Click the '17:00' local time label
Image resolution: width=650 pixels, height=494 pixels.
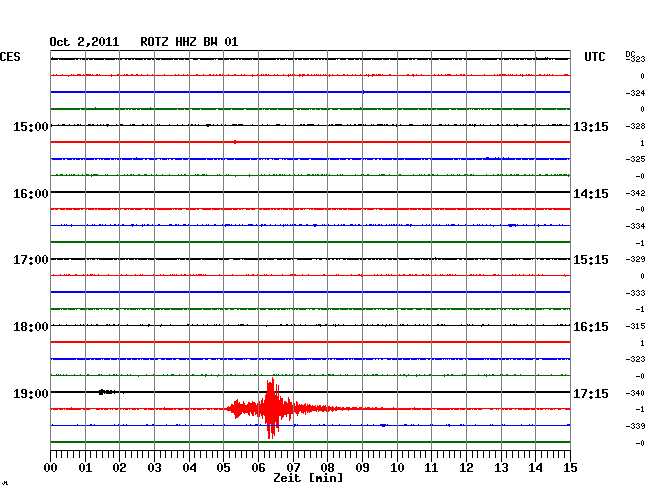point(31,260)
